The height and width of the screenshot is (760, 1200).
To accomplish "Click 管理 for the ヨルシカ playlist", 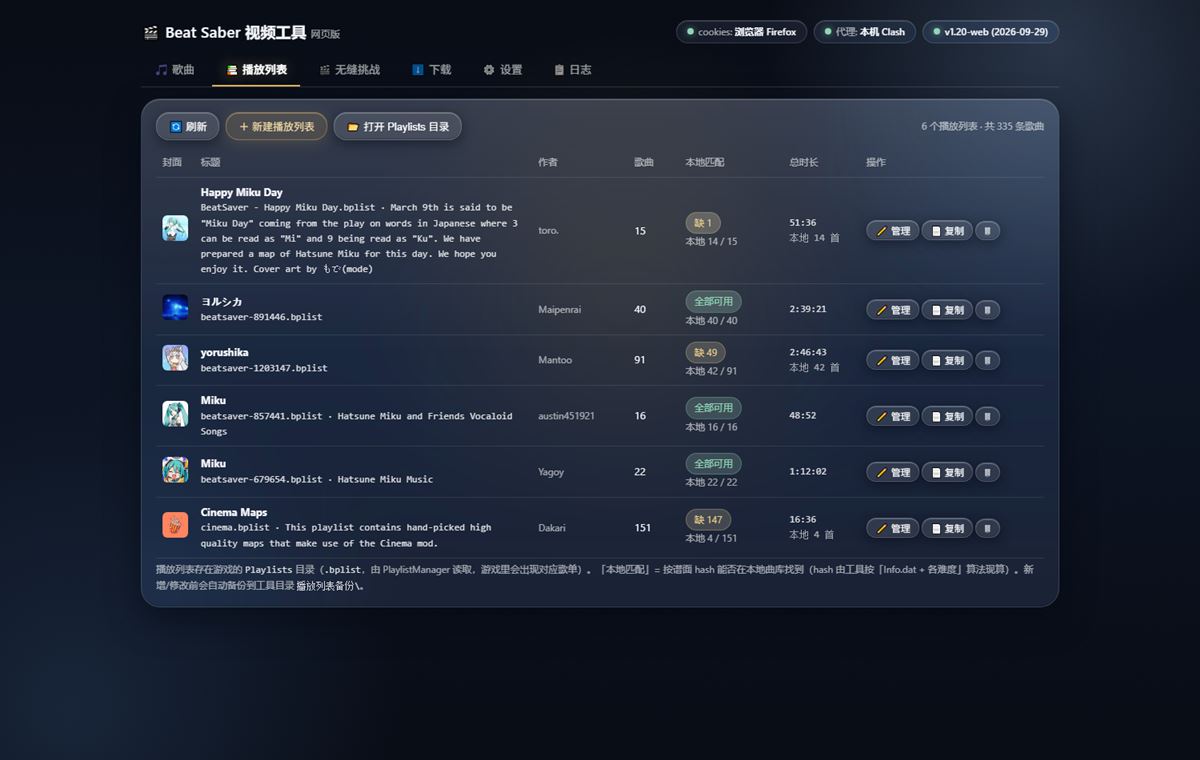I will point(893,310).
